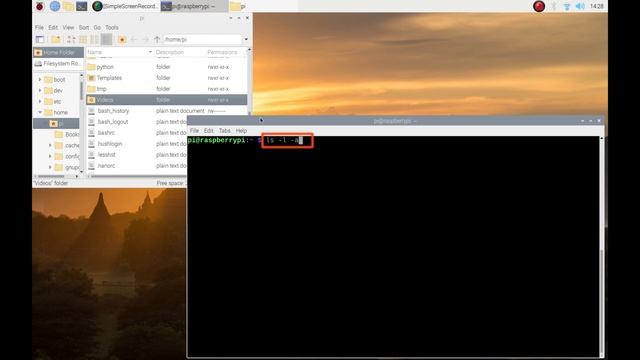Image resolution: width=640 pixels, height=360 pixels.
Task: Open the Wi-Fi network tray icon
Action: (567, 6)
